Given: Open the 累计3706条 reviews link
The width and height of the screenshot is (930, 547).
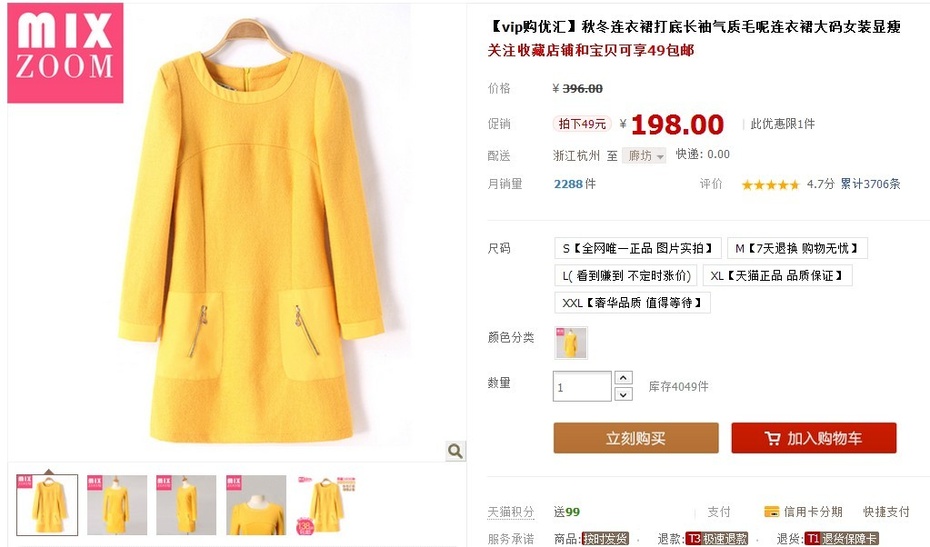Looking at the screenshot, I should coord(870,184).
